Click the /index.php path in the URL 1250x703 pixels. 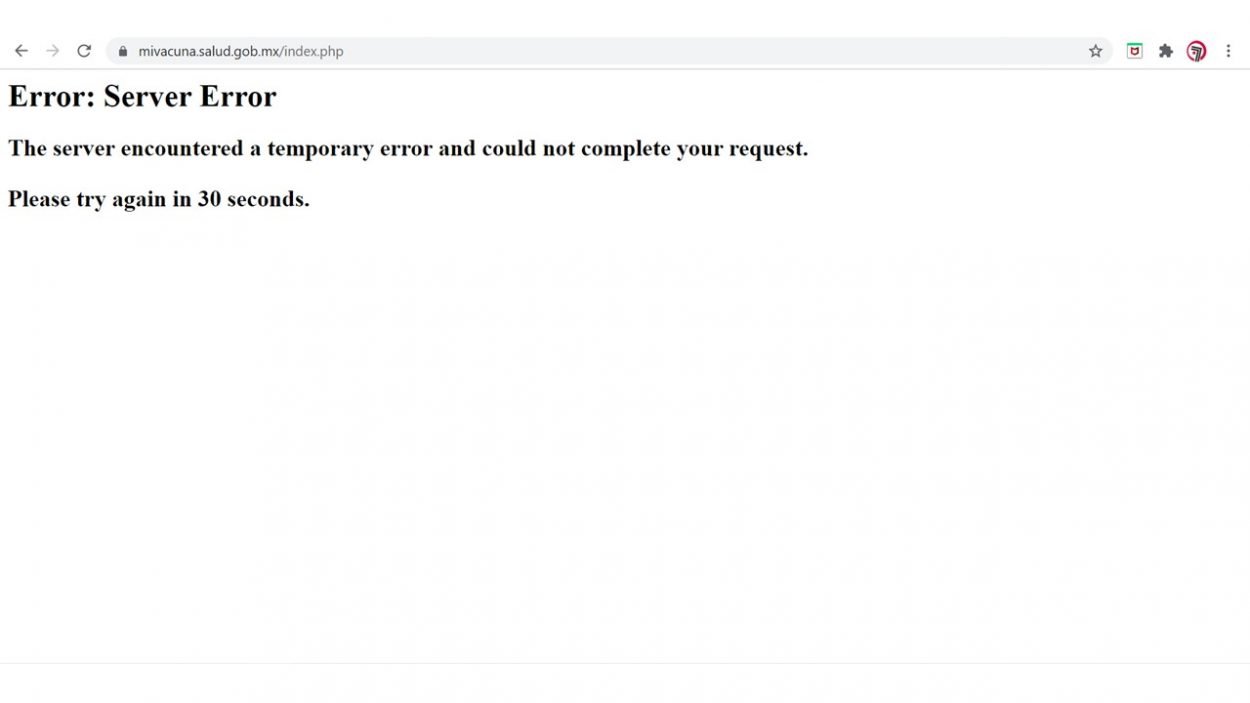pos(312,51)
